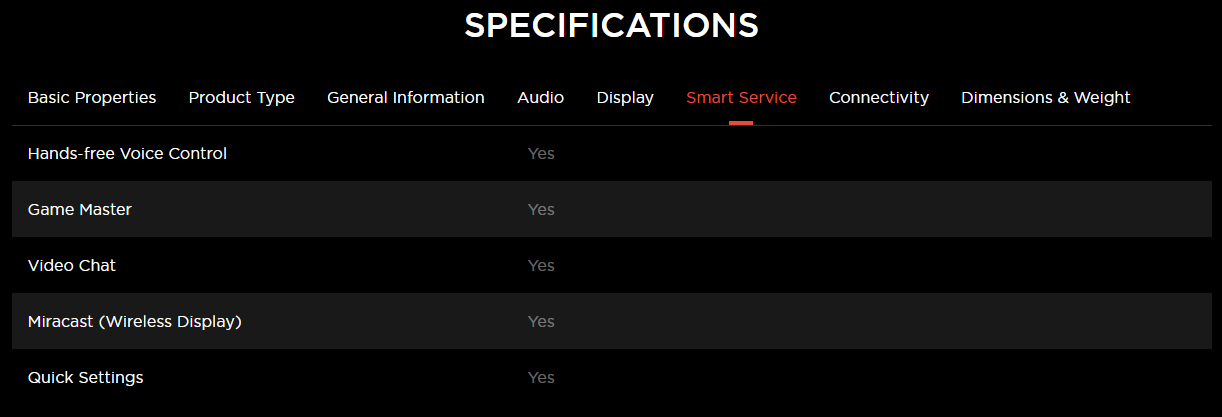Open the Basic Properties tab

click(92, 98)
